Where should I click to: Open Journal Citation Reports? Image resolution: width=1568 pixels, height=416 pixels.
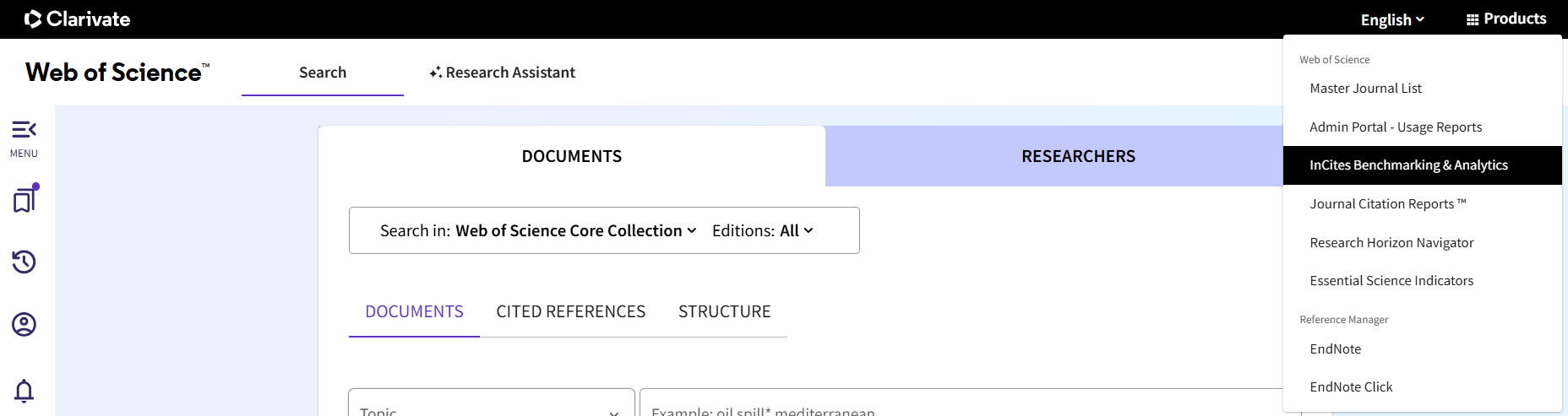[1387, 204]
